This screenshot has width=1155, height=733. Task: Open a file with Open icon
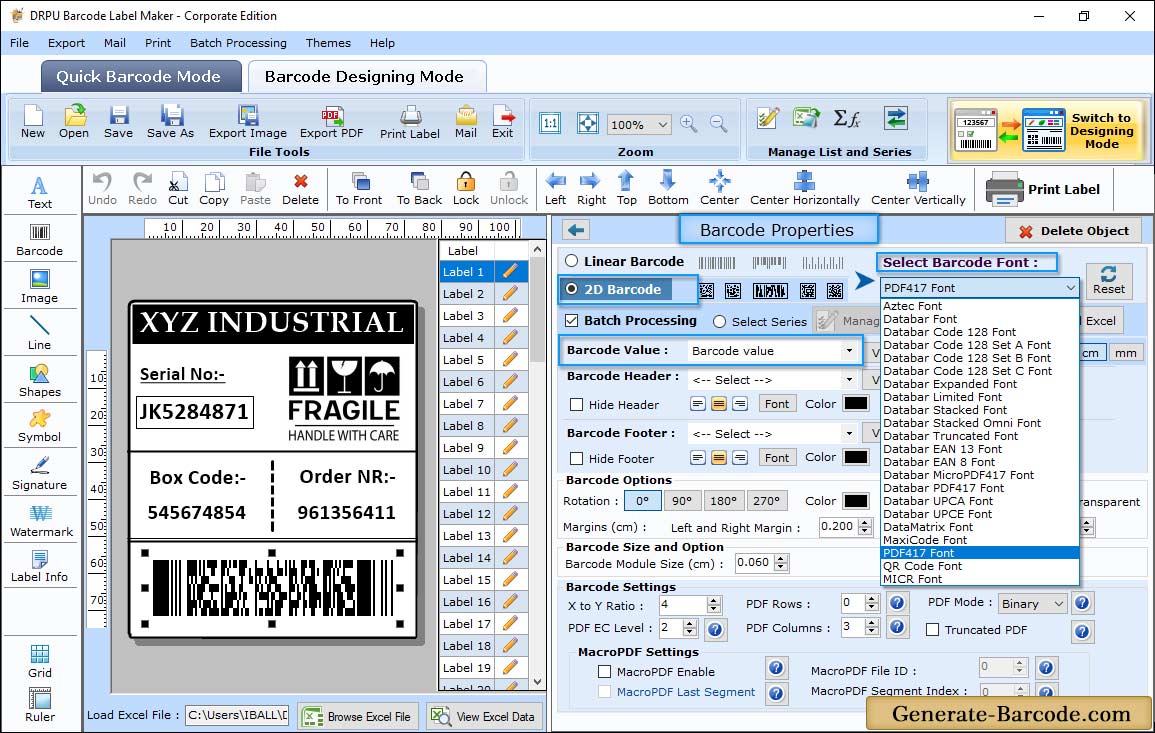coord(74,122)
